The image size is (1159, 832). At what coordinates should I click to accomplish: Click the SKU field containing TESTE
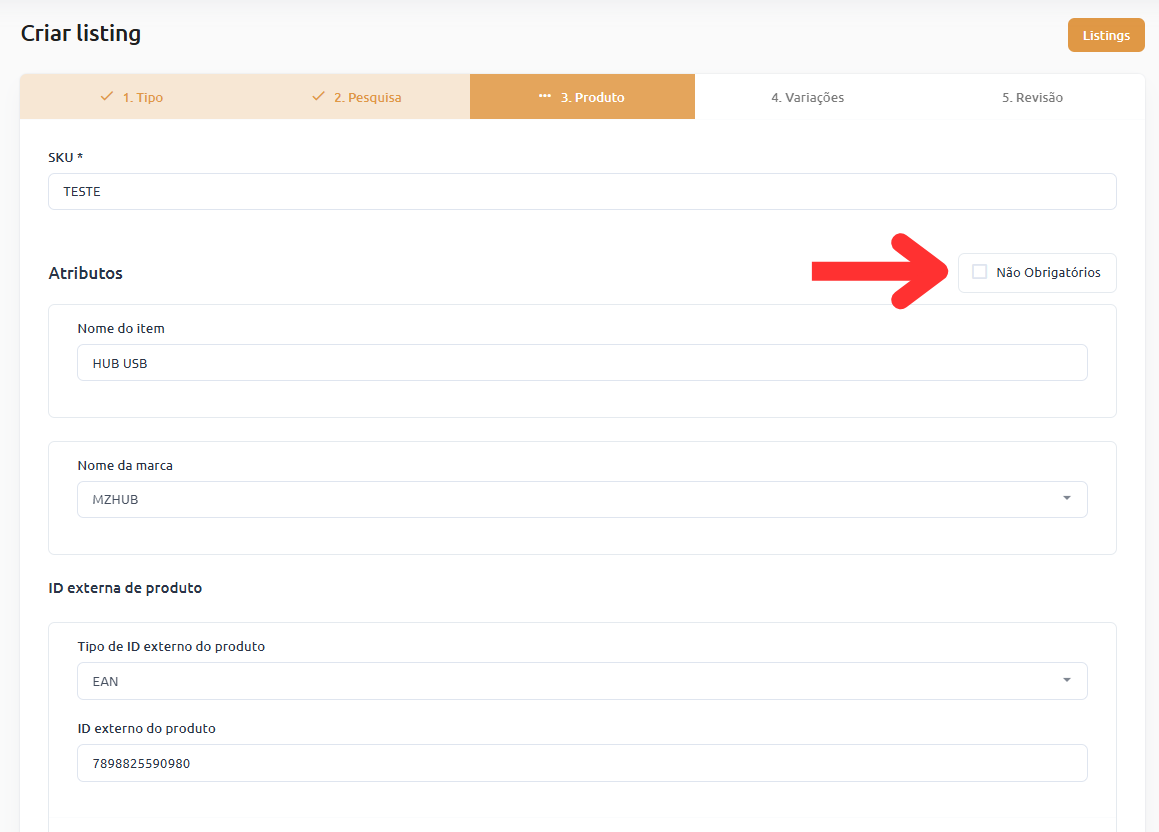tap(581, 192)
